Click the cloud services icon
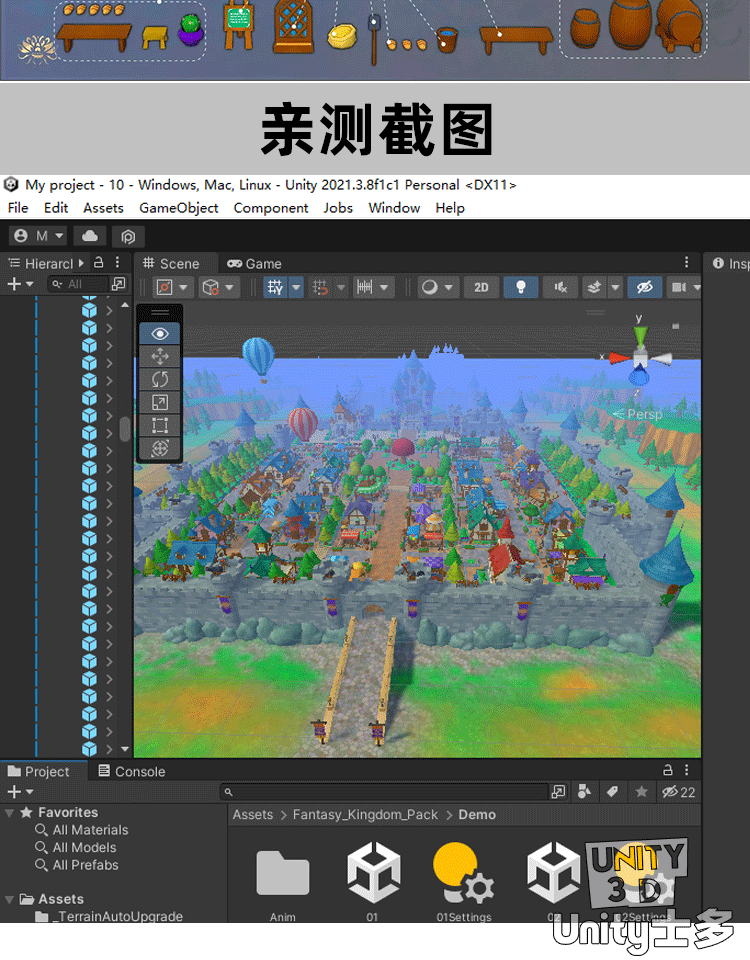Viewport: 750px width, 960px height. 90,236
